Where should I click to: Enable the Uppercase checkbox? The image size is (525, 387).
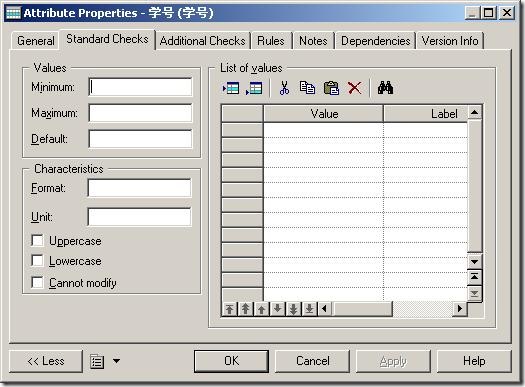(37, 240)
